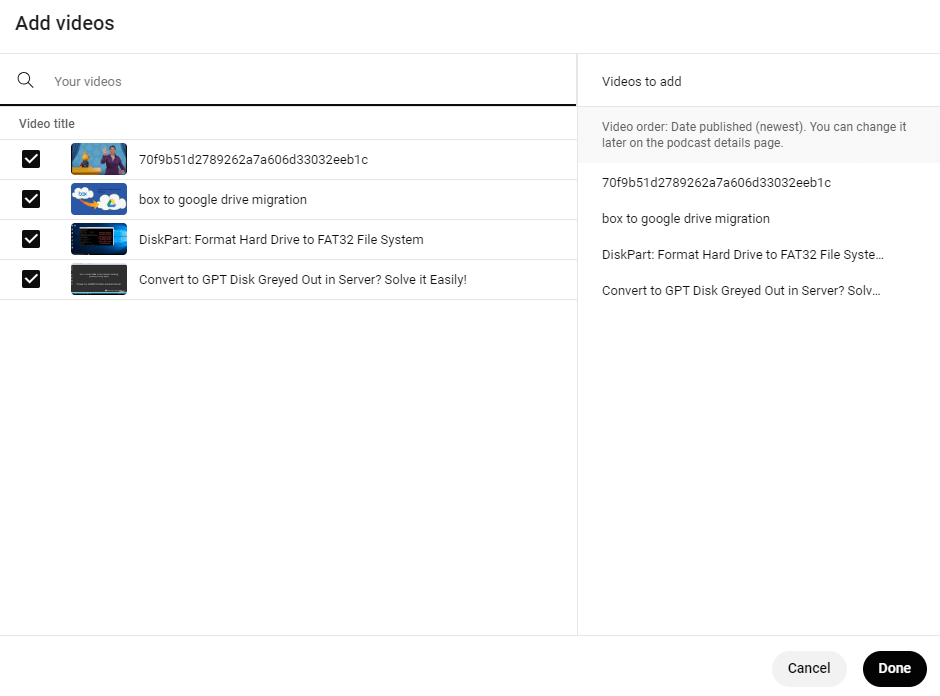Select truncated Convert to GPT entry in Videos to add
940x696 pixels.
(741, 291)
